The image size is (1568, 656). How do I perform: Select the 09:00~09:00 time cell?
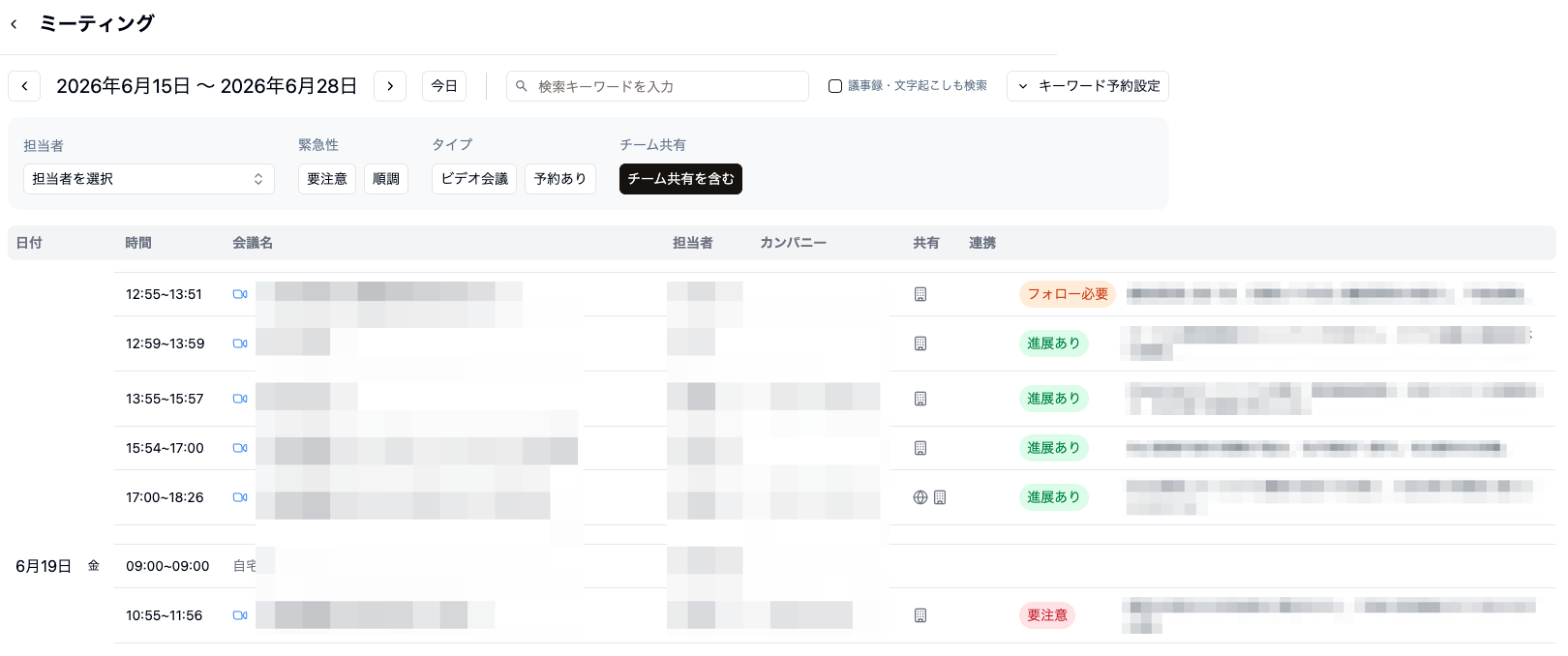coord(167,566)
